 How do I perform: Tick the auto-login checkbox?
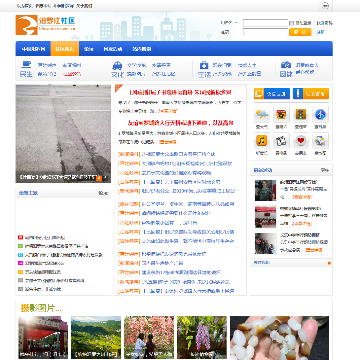tap(291, 23)
